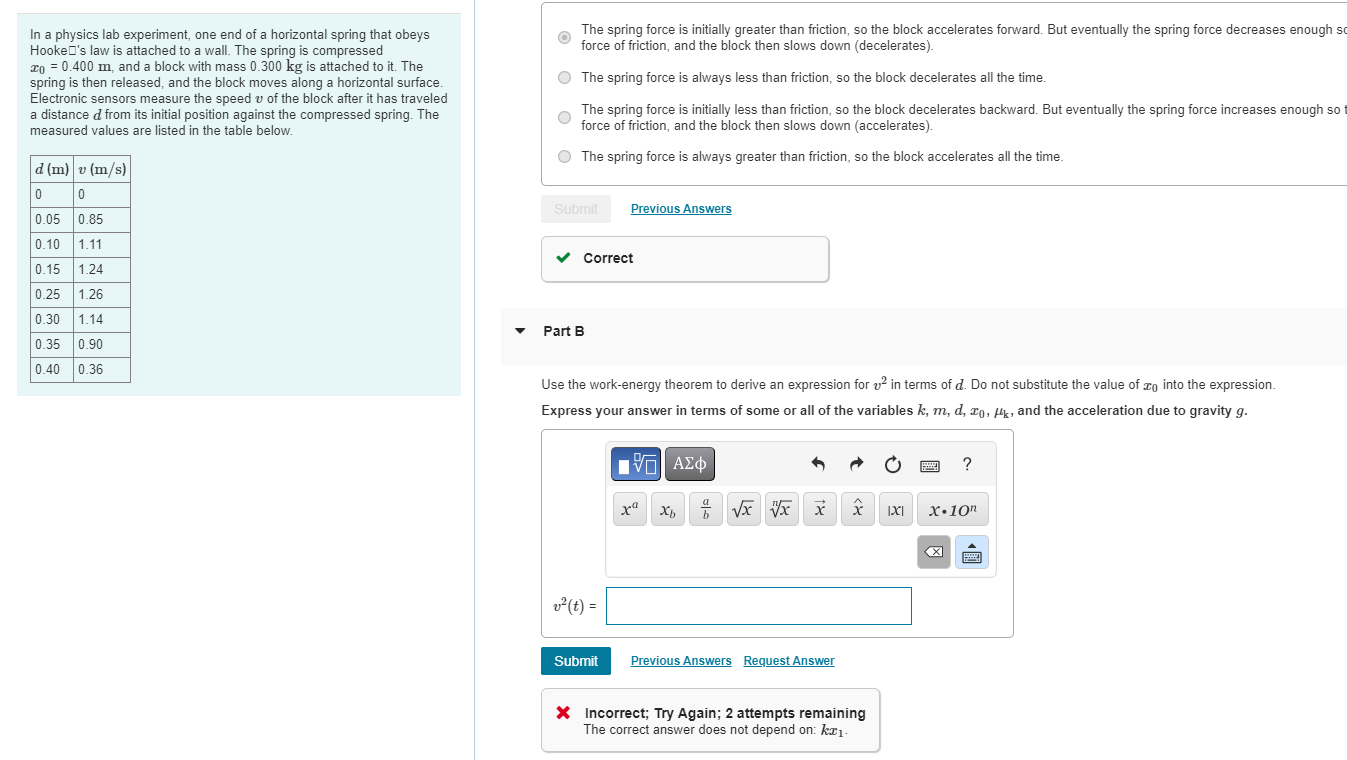Image resolution: width=1347 pixels, height=760 pixels.
Task: Select 'spring force is initially greater' option
Action: [x=565, y=38]
